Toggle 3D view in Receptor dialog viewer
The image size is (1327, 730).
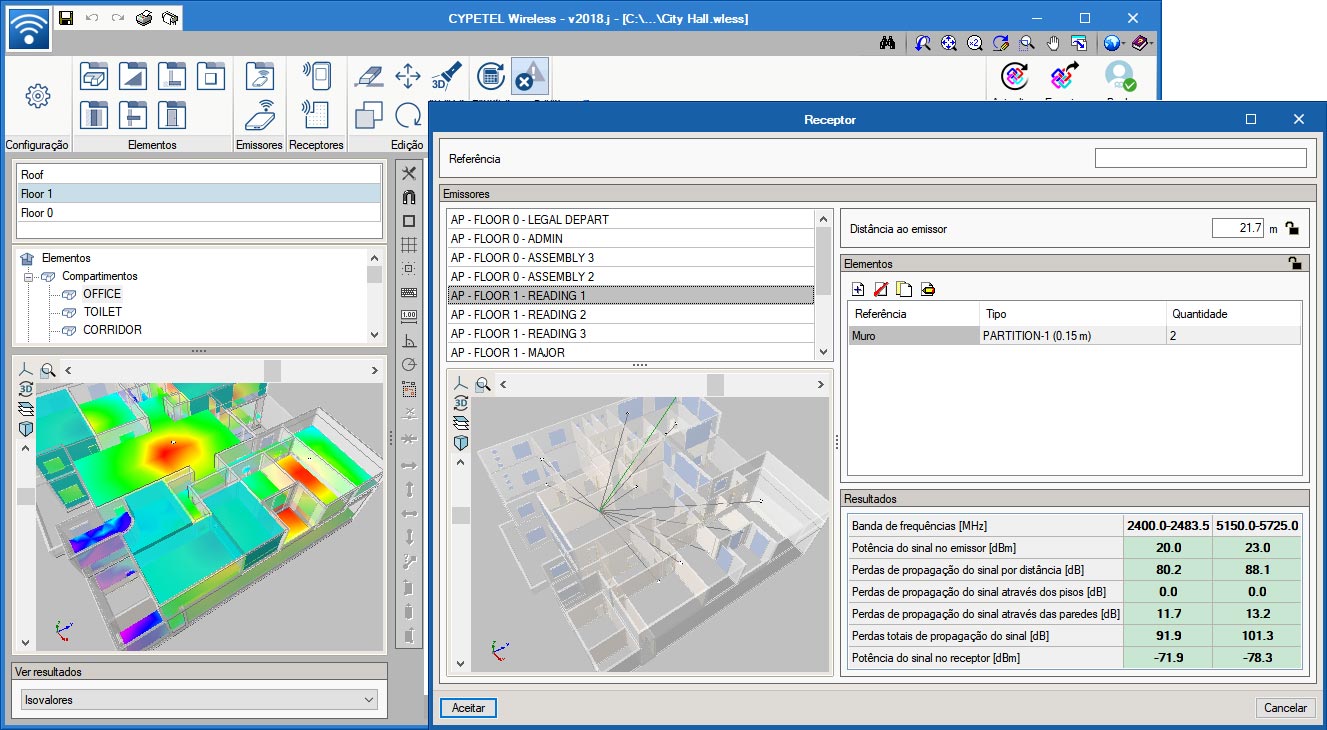click(461, 403)
